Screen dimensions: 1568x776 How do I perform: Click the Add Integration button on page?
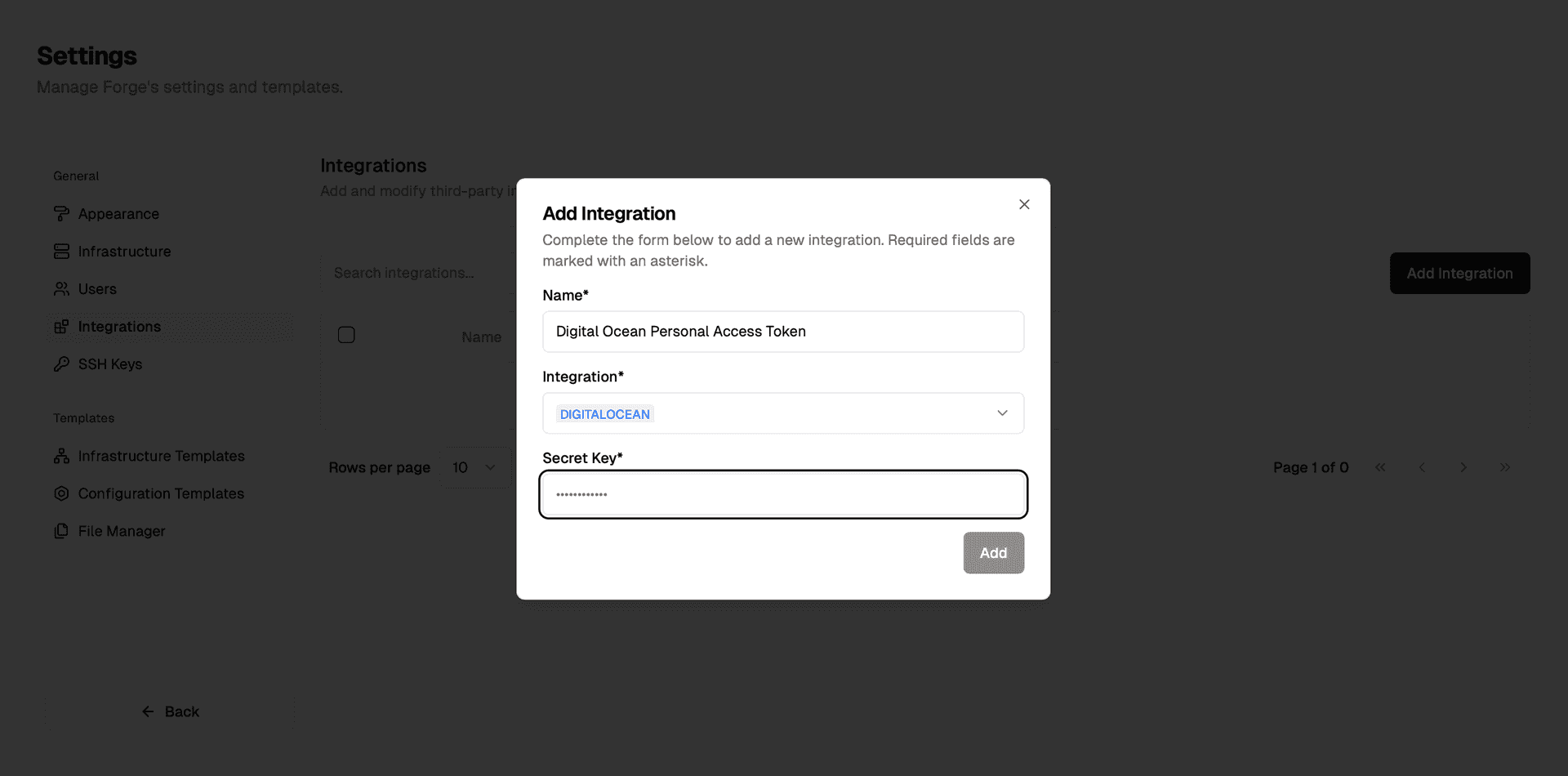point(1459,274)
